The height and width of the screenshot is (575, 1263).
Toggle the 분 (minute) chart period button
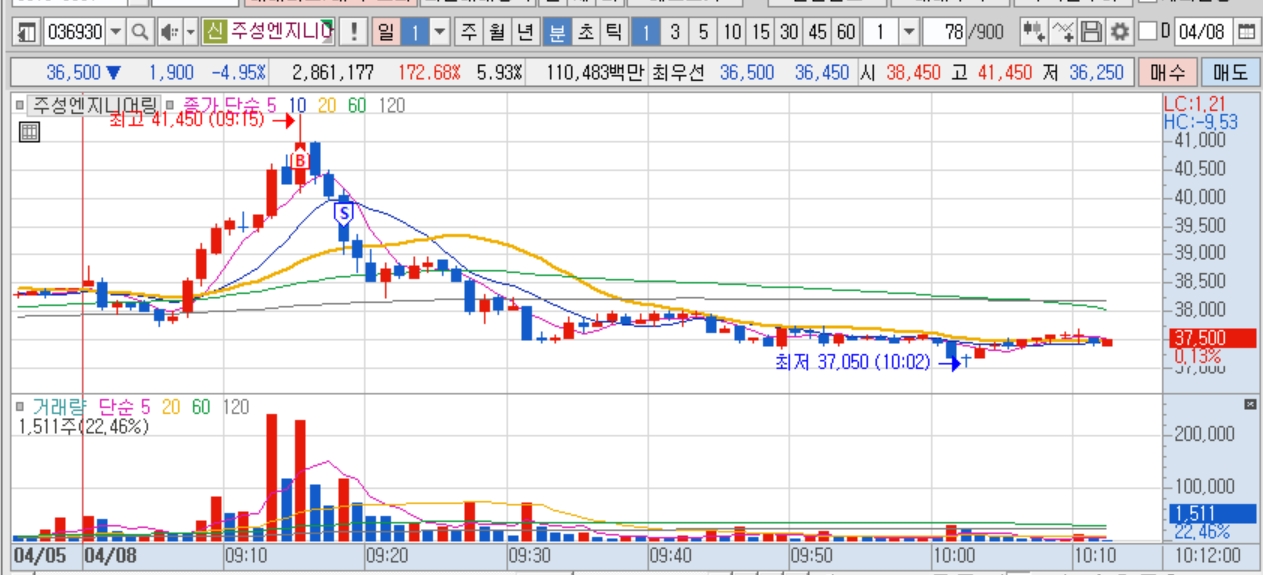(x=556, y=32)
